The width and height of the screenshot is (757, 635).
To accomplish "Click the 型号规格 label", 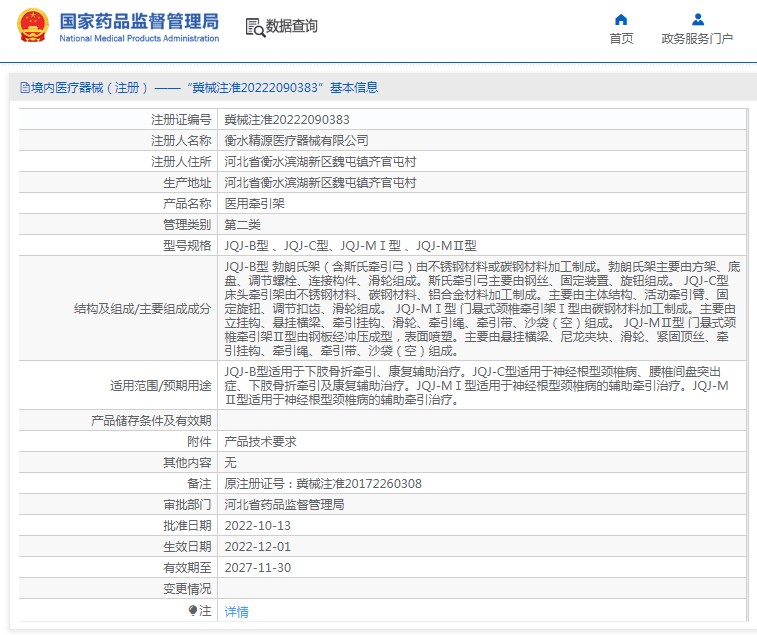I will [187, 245].
